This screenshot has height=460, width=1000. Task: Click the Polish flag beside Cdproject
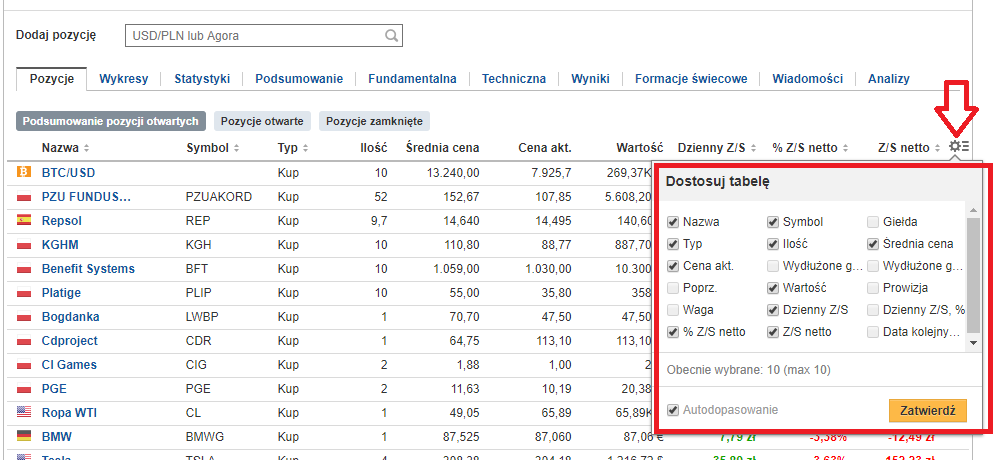click(24, 341)
